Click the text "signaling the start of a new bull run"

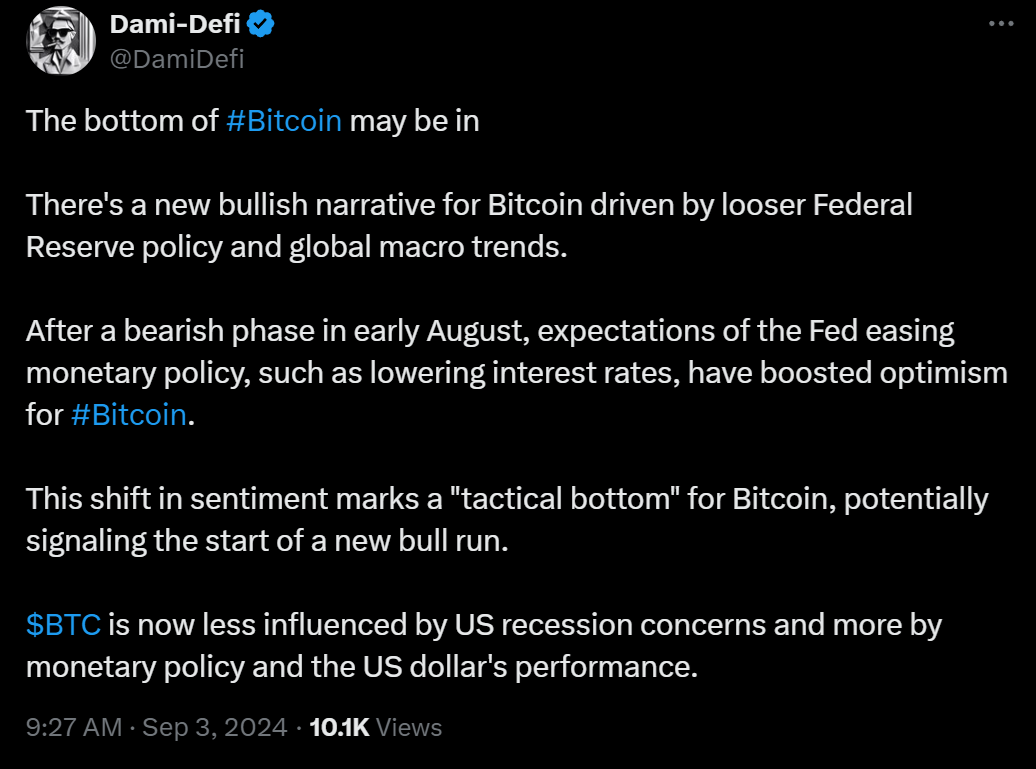tap(267, 541)
